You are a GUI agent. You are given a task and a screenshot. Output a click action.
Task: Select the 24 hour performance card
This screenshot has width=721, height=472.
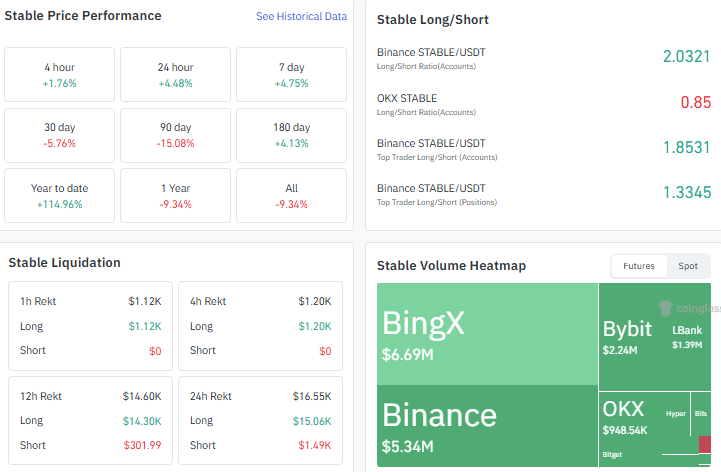pyautogui.click(x=175, y=75)
